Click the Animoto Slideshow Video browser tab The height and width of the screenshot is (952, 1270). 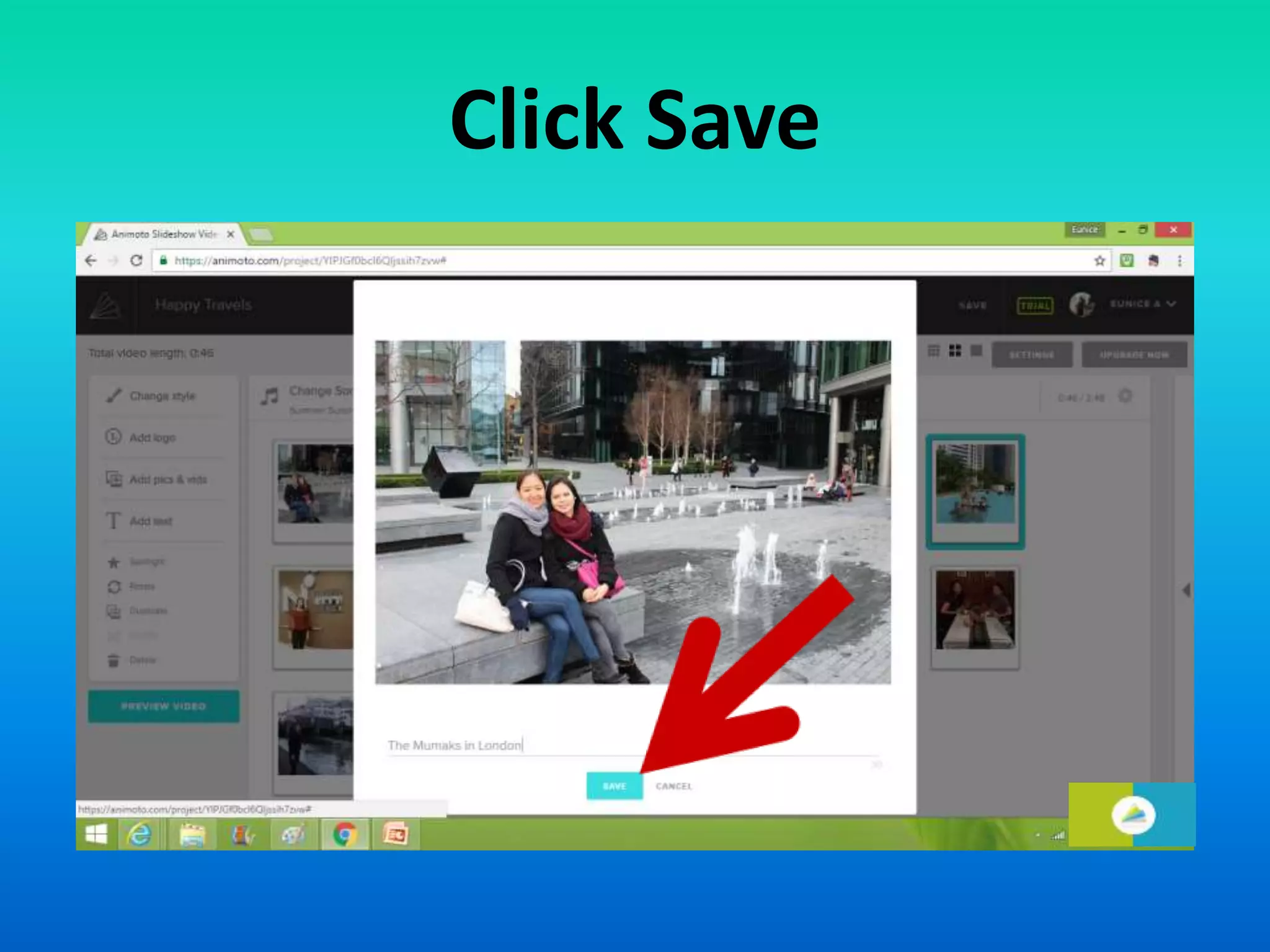click(x=164, y=234)
